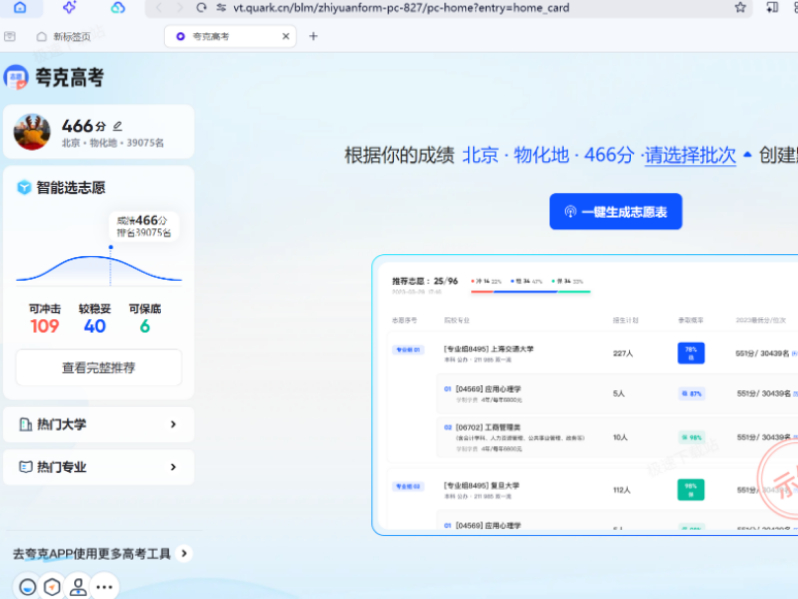The image size is (798, 599).
Task: Click the triangle arrow after 请选择批次
Action: [747, 154]
